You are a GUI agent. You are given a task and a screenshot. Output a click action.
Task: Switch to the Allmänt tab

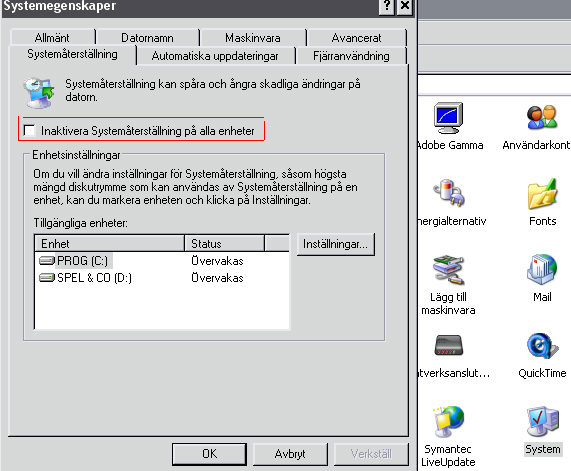coord(52,38)
